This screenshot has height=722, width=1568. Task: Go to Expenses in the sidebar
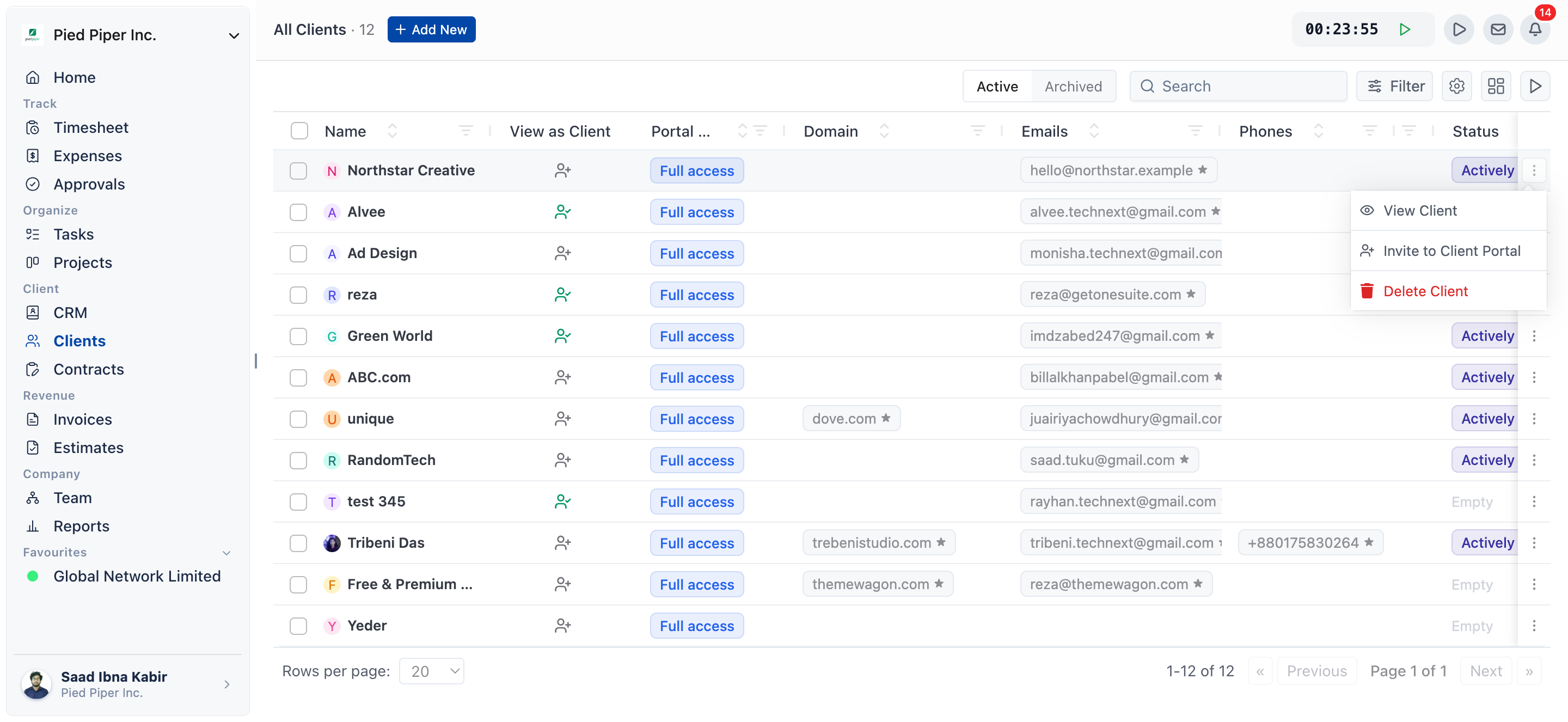point(88,156)
